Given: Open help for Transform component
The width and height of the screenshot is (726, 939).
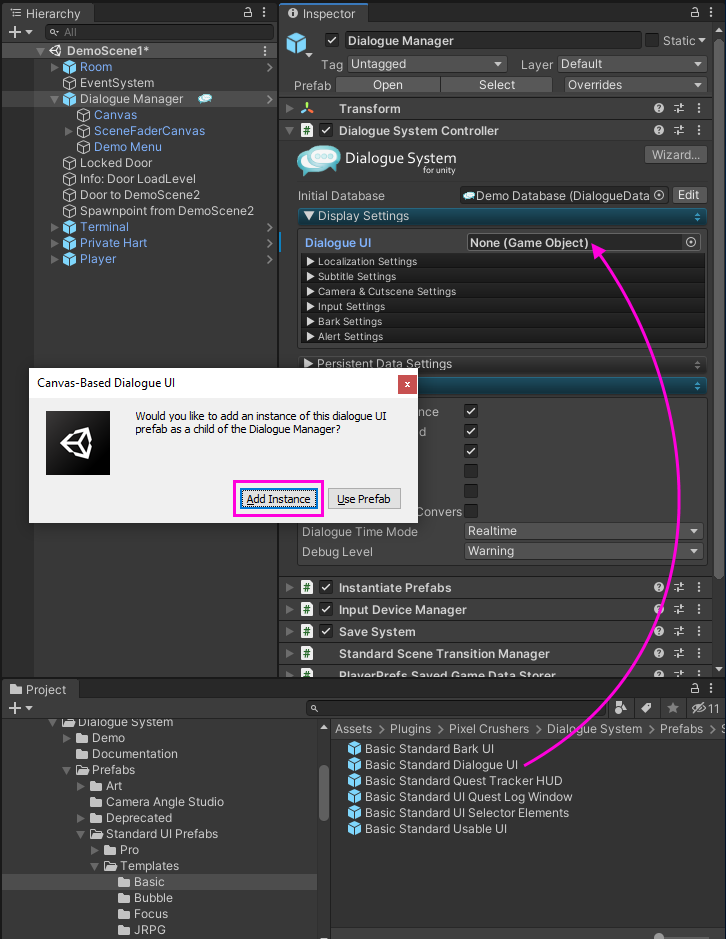Looking at the screenshot, I should pos(659,108).
